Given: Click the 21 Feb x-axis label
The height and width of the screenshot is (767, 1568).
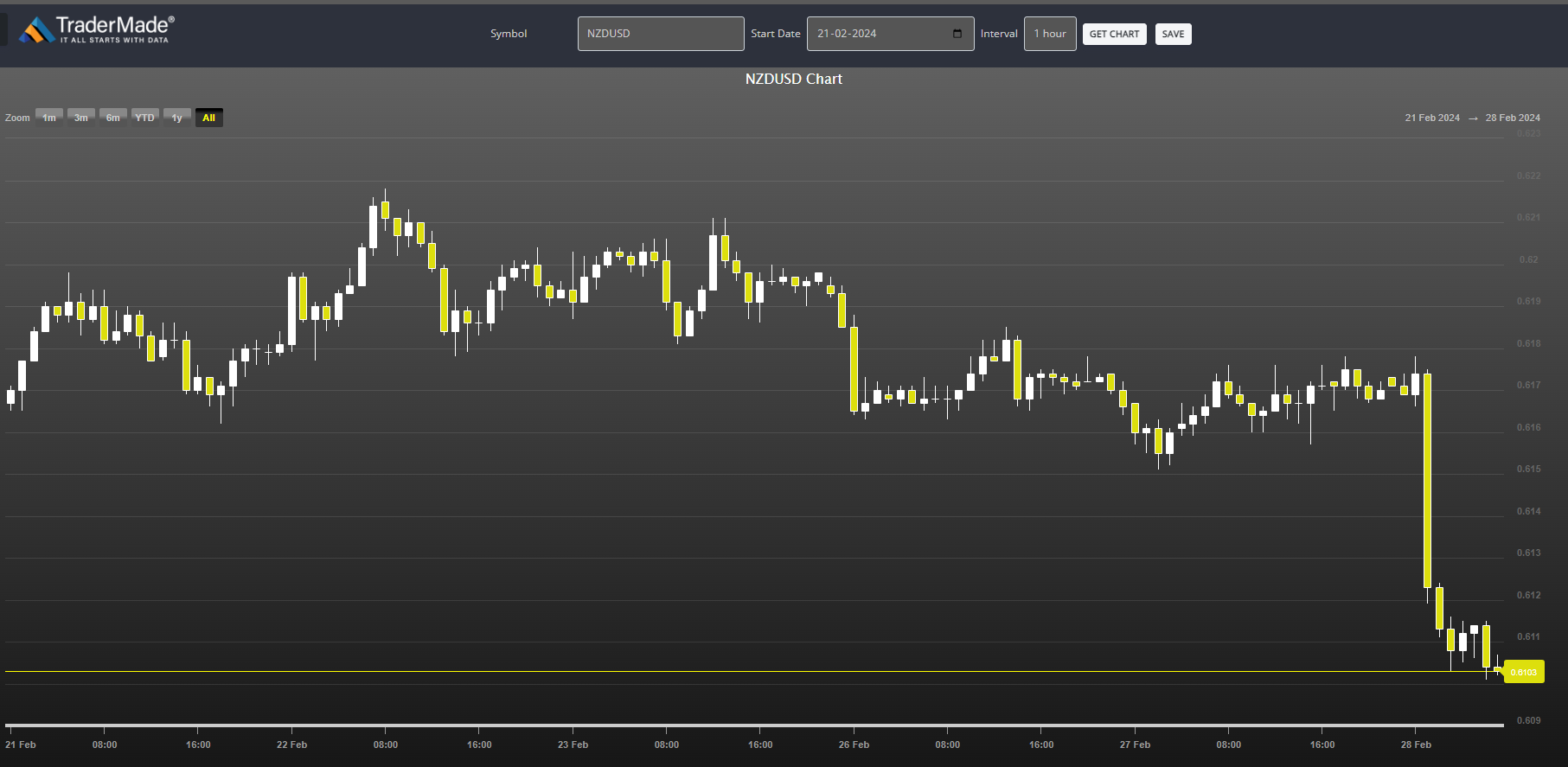Looking at the screenshot, I should coord(21,745).
